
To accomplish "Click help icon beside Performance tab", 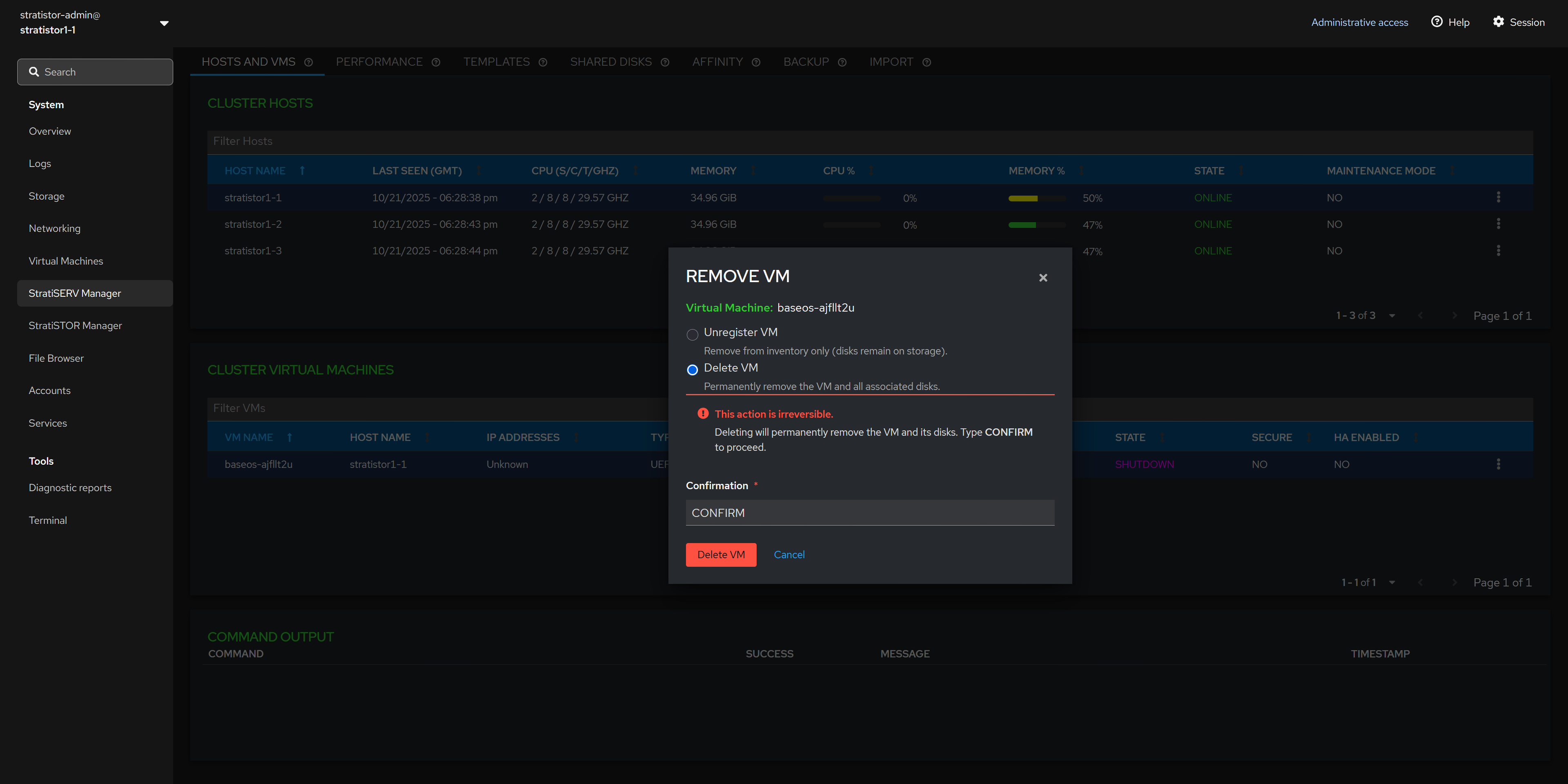I will (436, 62).
